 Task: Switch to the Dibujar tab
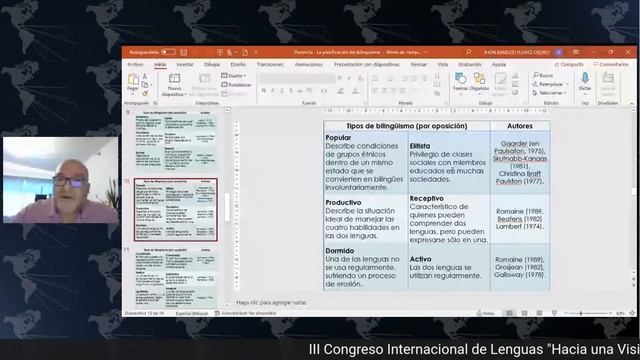tap(212, 64)
